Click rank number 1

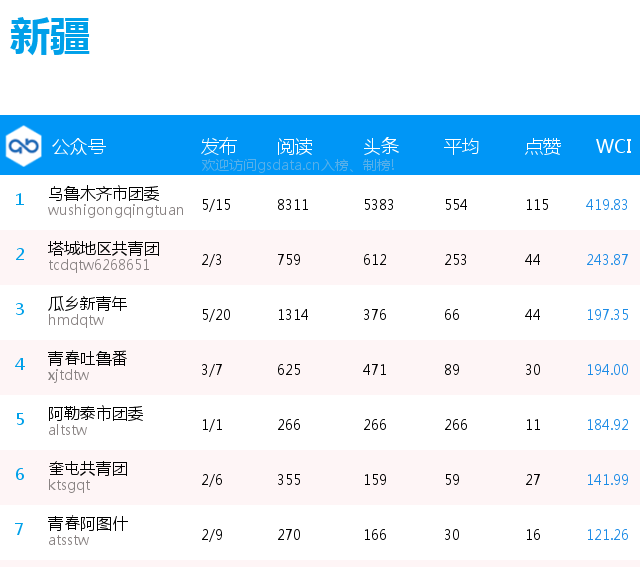[20, 200]
